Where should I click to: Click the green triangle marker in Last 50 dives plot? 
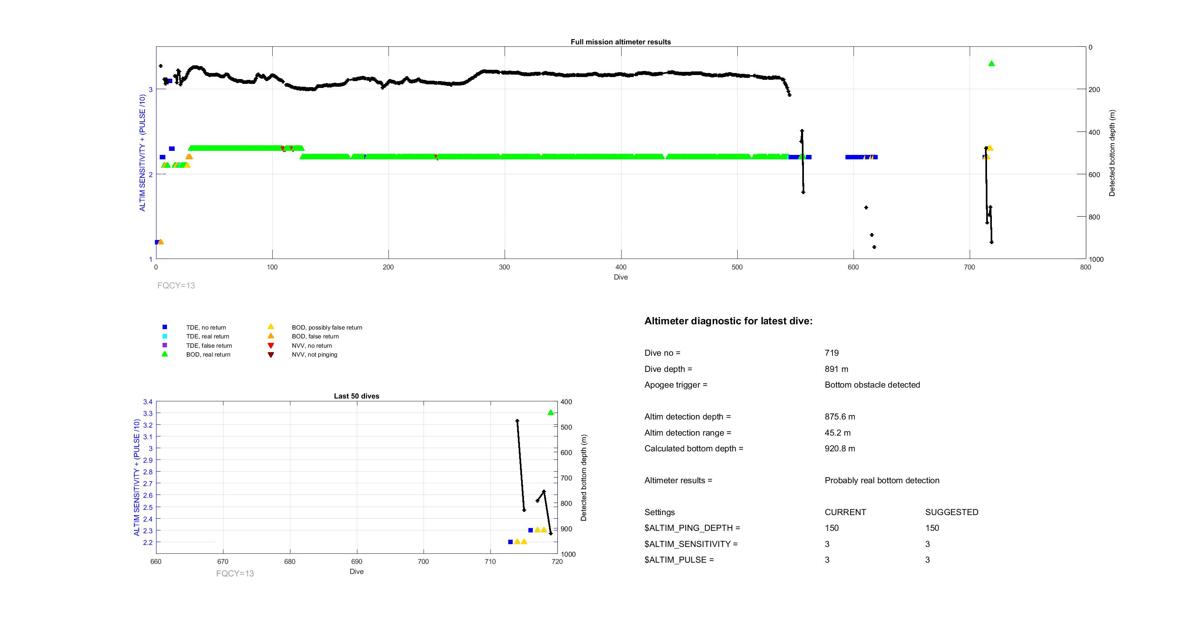(551, 412)
